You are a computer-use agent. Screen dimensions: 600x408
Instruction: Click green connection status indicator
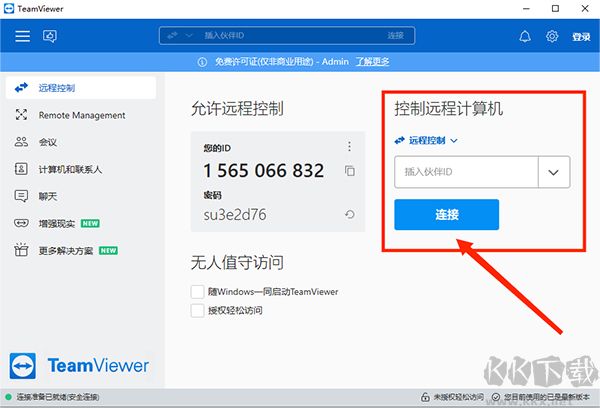8,397
